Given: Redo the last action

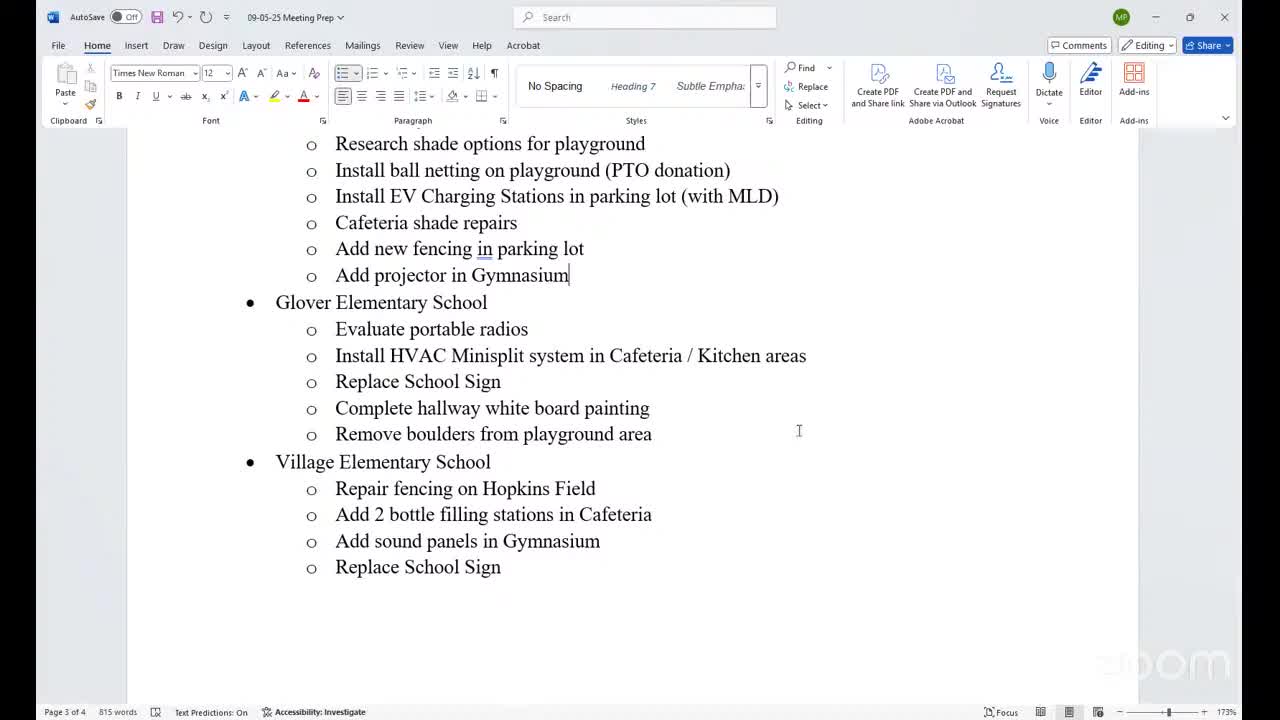Looking at the screenshot, I should [x=206, y=17].
